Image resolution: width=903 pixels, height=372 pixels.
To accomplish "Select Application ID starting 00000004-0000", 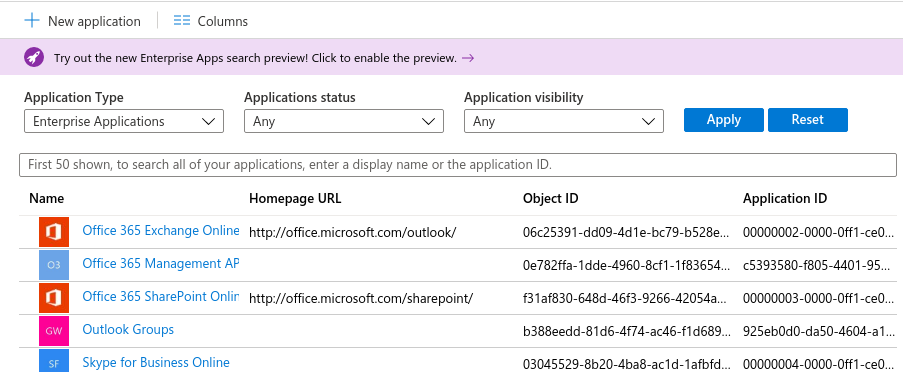I will pos(819,364).
